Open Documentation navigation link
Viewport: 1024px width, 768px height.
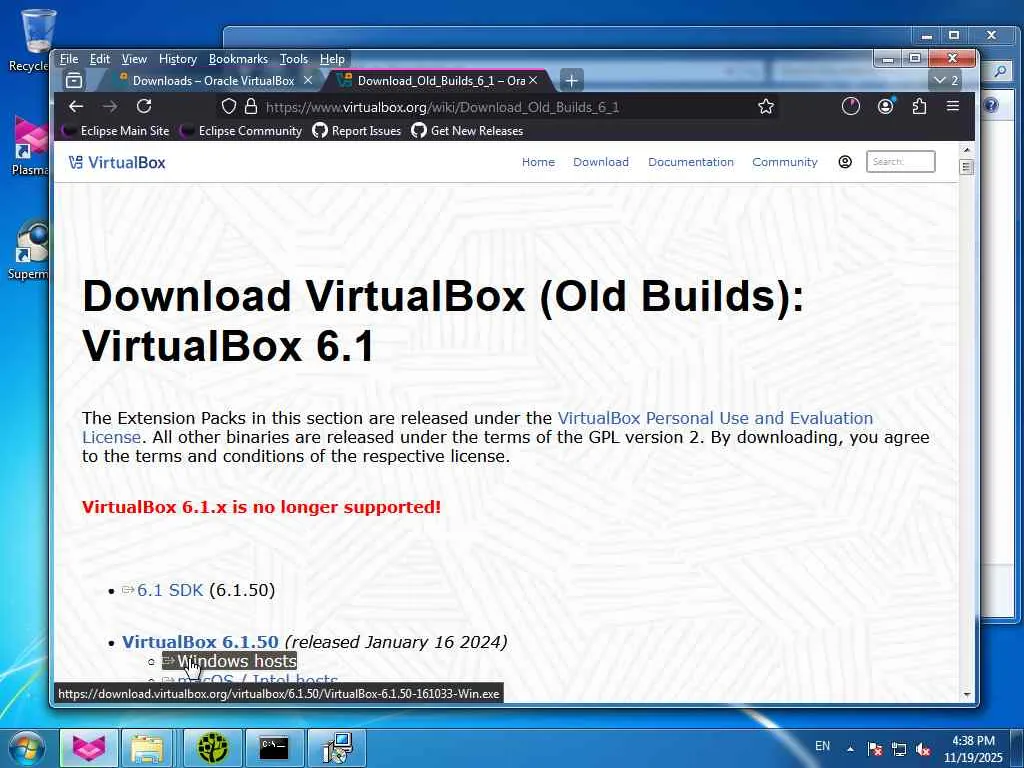click(x=691, y=162)
